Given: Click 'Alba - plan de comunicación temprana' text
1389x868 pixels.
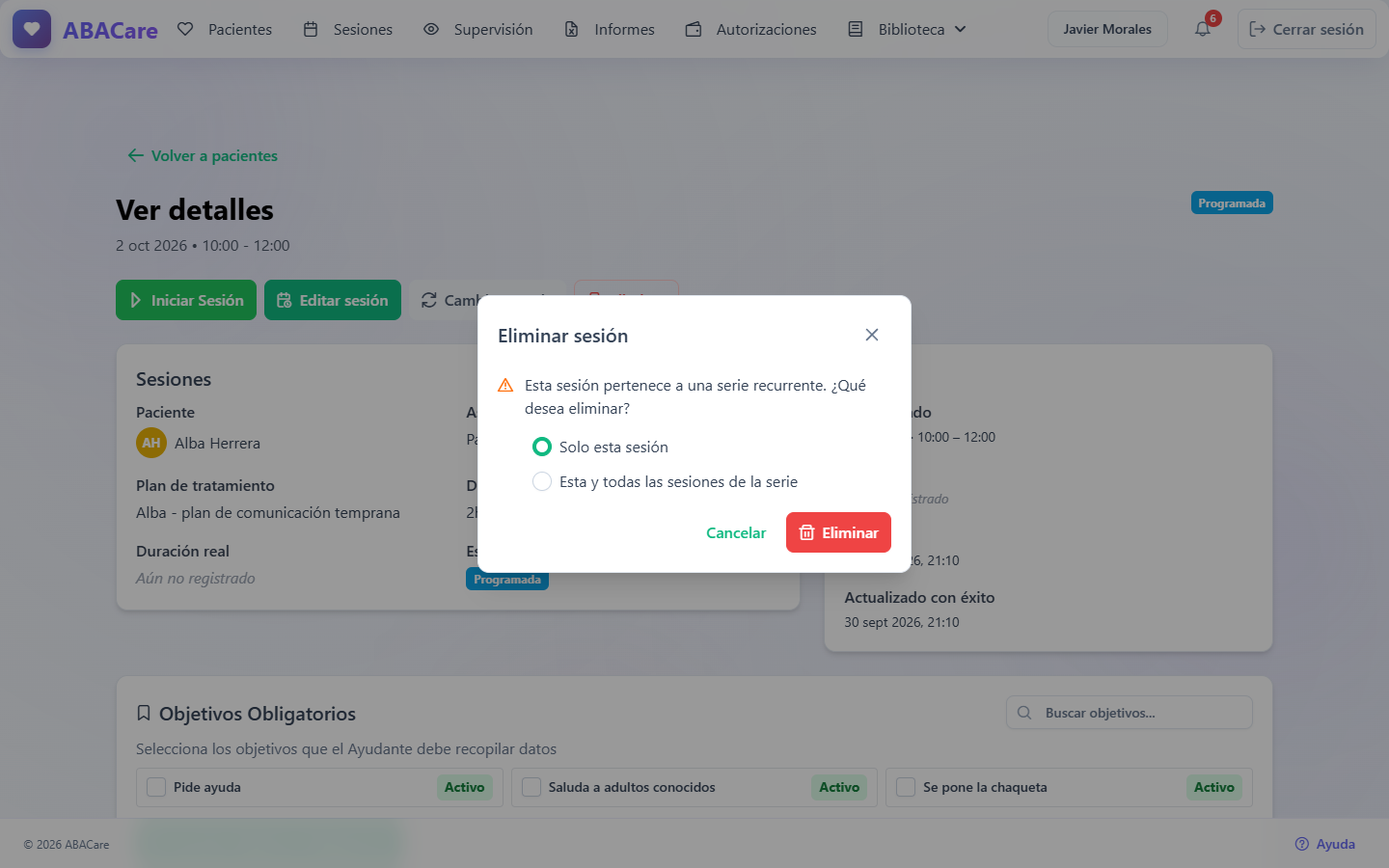Looking at the screenshot, I should point(268,512).
